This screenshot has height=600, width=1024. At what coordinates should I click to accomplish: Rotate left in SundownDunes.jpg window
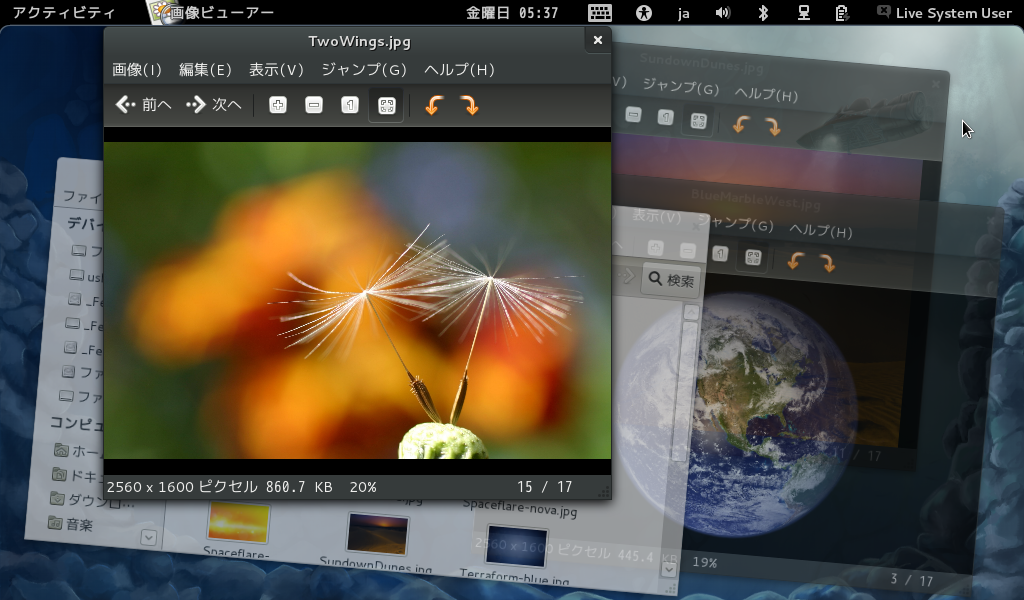coord(740,124)
